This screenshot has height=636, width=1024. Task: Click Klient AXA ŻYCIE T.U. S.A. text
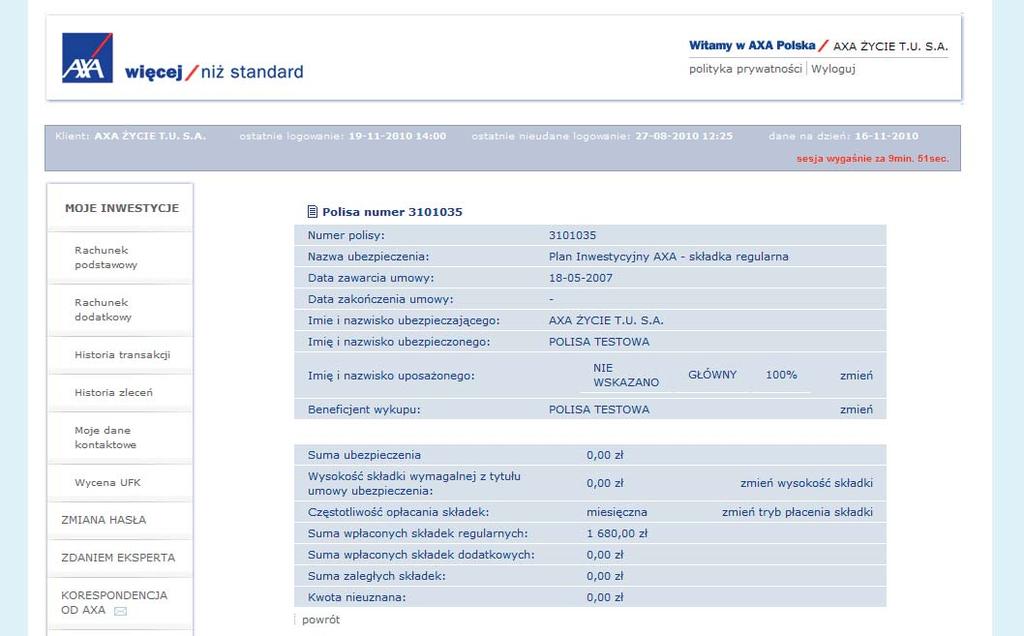click(131, 136)
